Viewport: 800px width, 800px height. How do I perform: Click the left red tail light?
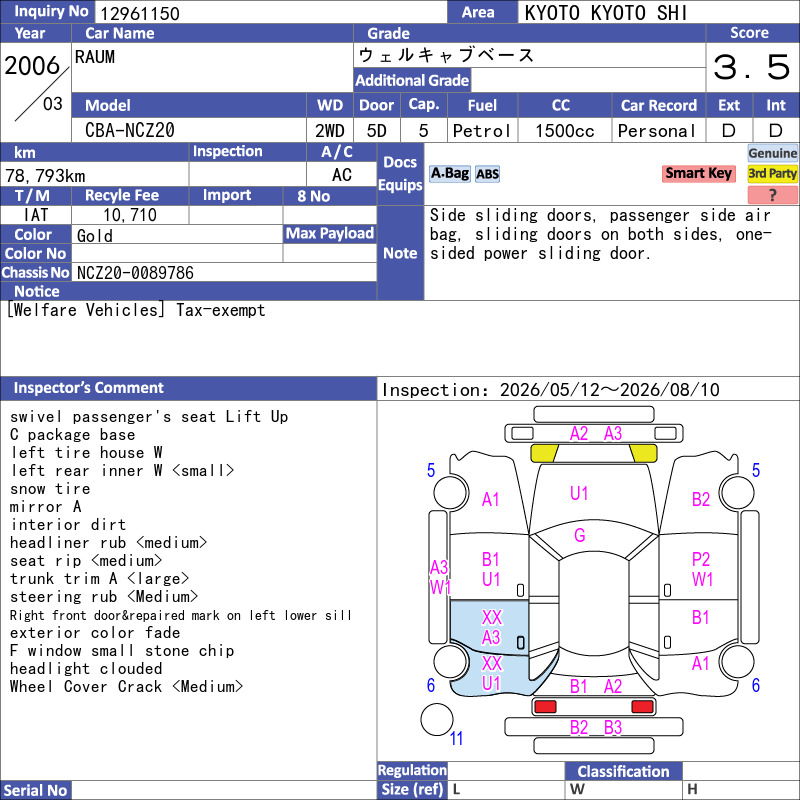click(544, 707)
